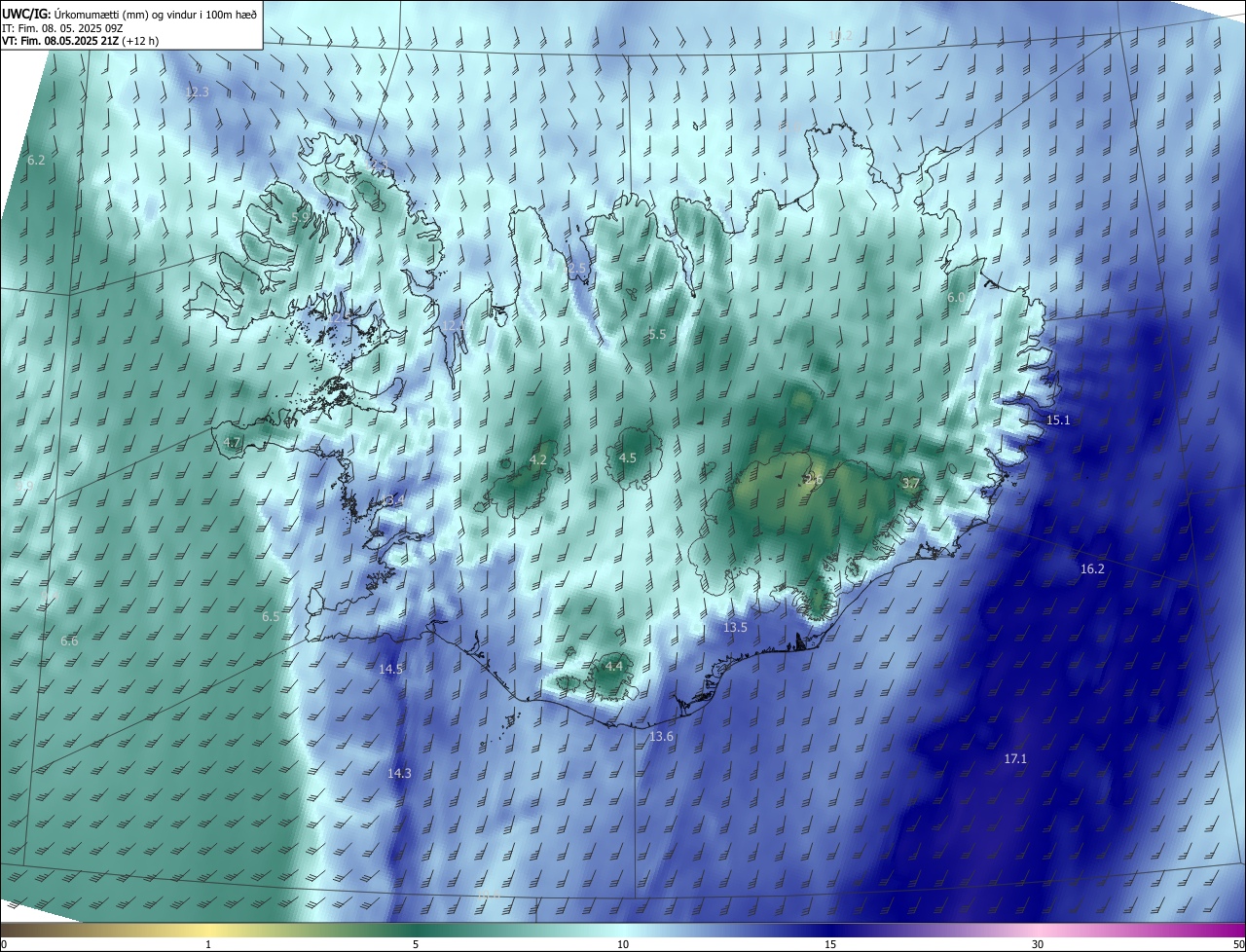The width and height of the screenshot is (1246, 952).
Task: Select the 6.6 value over western ocean
Action: point(69,641)
